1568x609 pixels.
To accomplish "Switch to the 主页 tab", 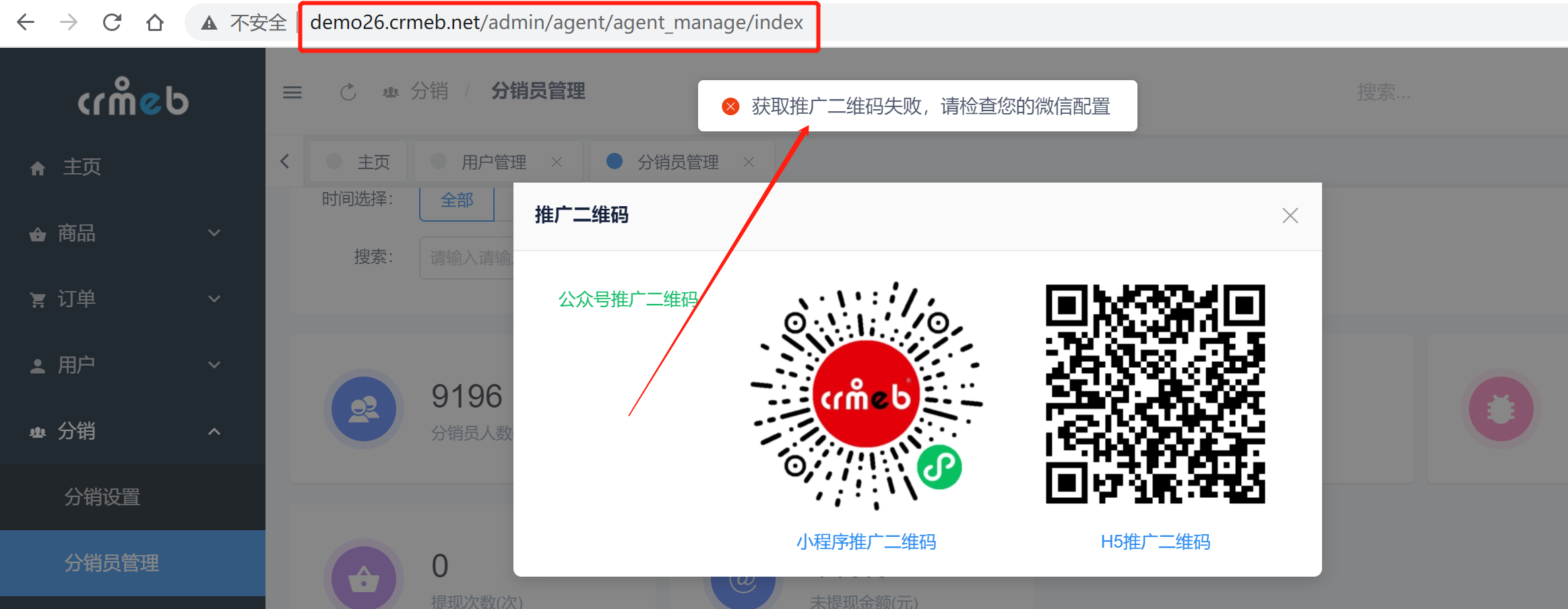I will (x=358, y=162).
